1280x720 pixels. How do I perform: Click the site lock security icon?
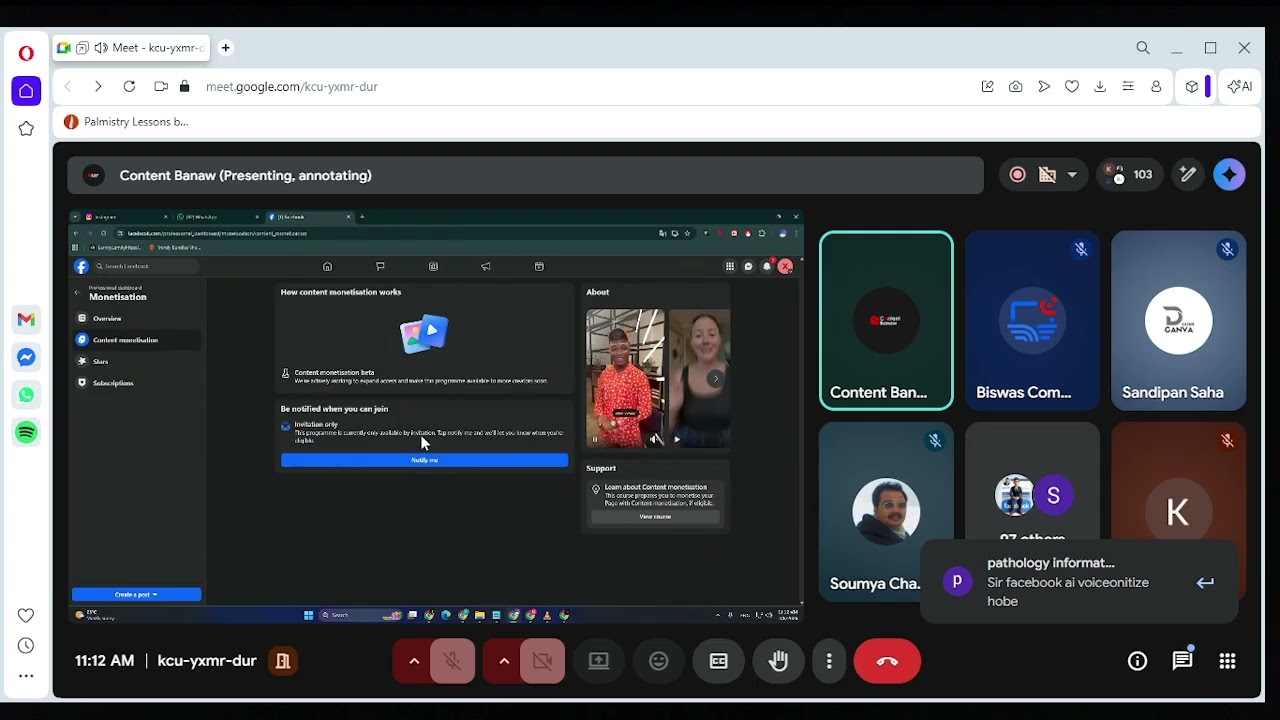184,87
